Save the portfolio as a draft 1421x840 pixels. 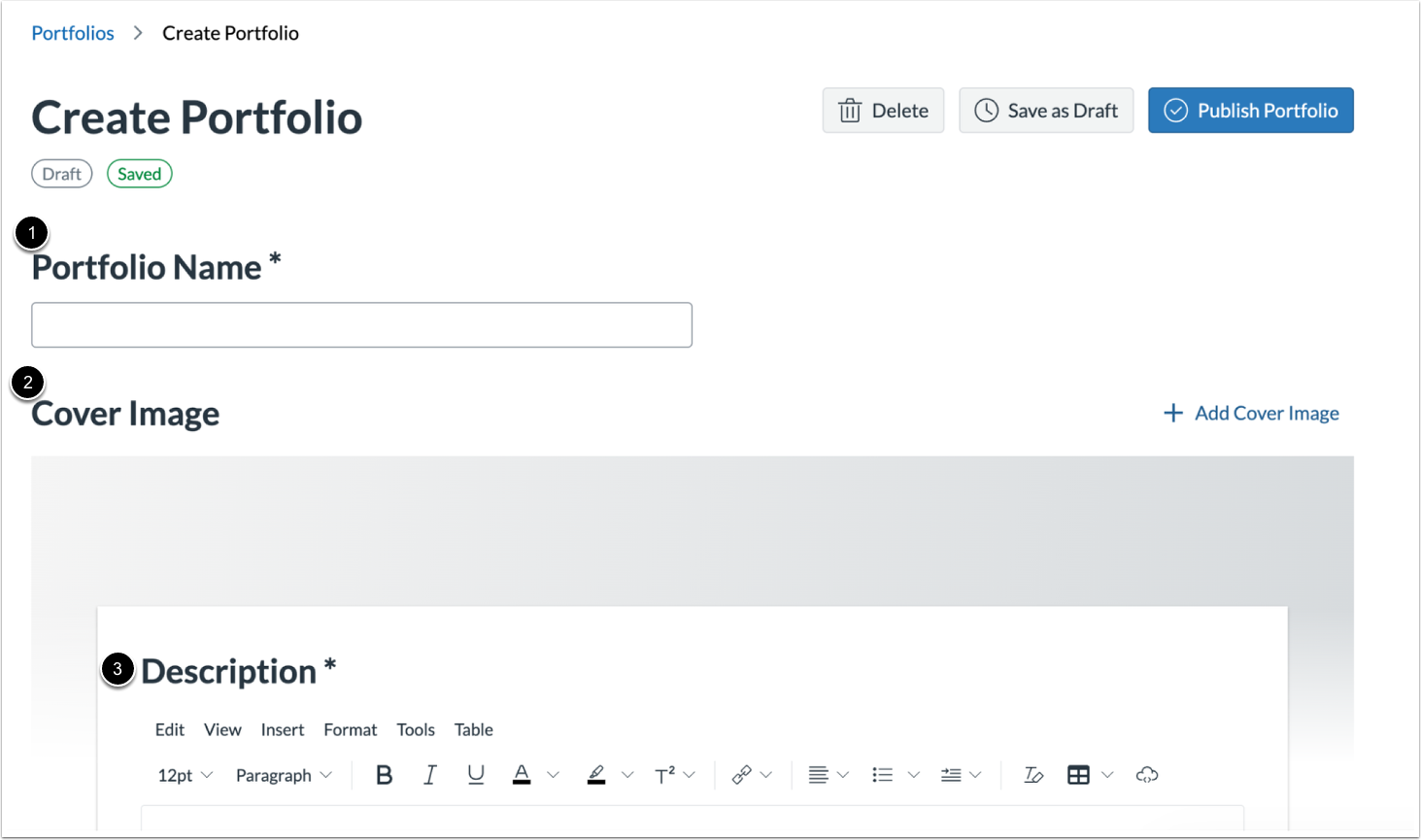tap(1046, 110)
